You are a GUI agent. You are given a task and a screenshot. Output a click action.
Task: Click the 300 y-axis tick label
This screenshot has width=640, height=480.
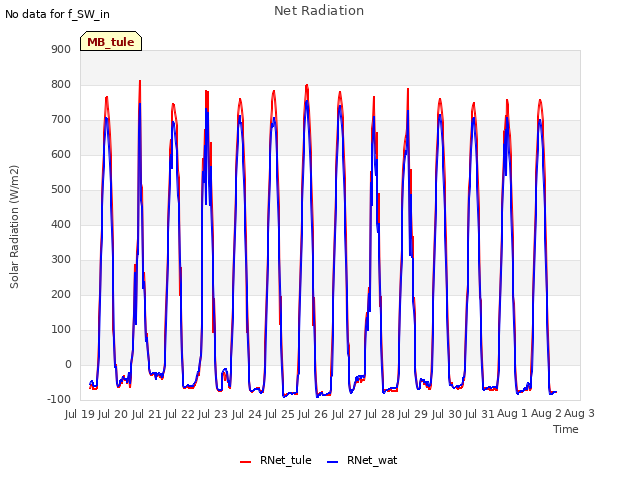[x=61, y=260]
